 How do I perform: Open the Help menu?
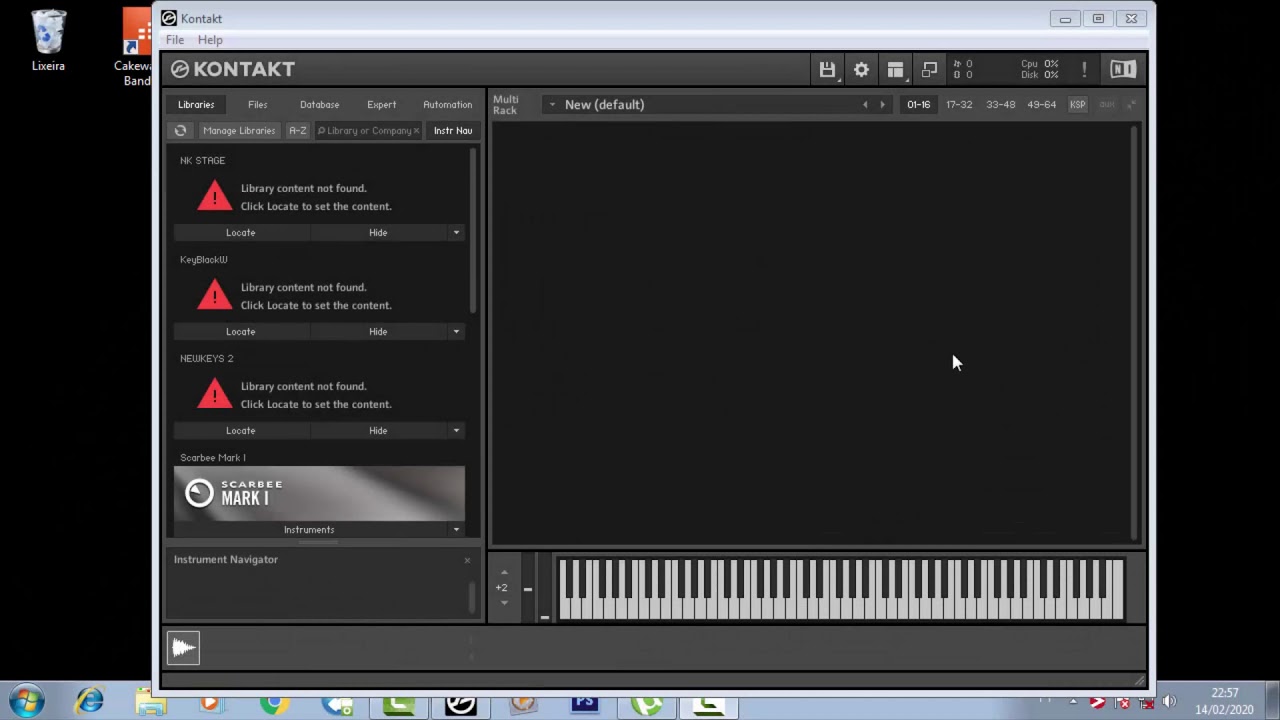pyautogui.click(x=210, y=40)
